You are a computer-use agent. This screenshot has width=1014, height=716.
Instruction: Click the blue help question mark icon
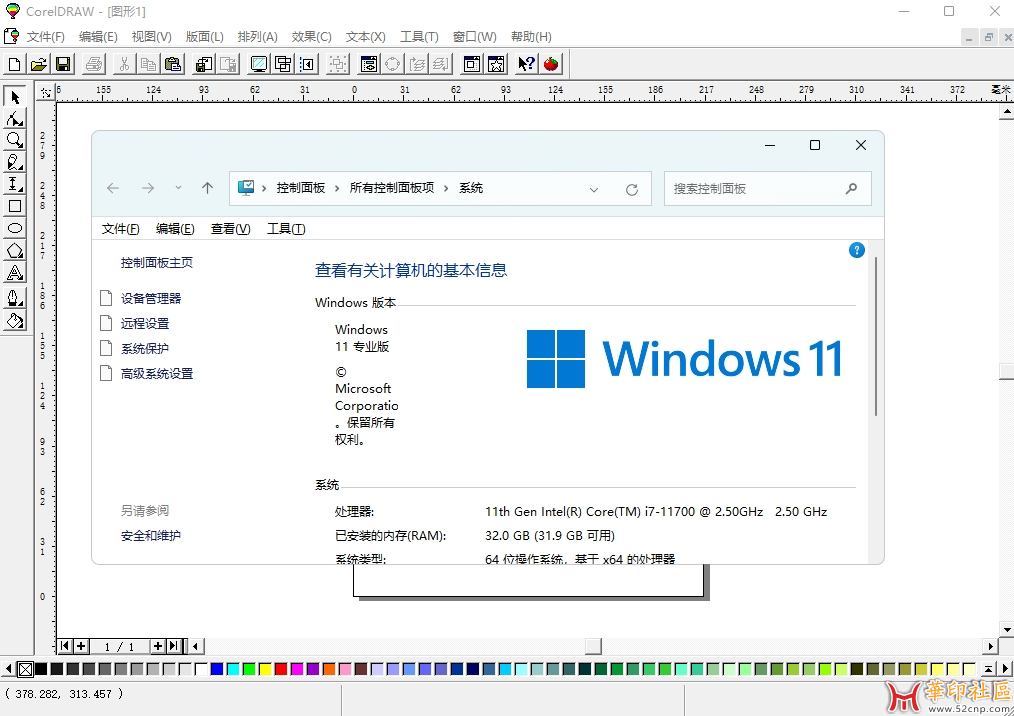click(x=857, y=250)
